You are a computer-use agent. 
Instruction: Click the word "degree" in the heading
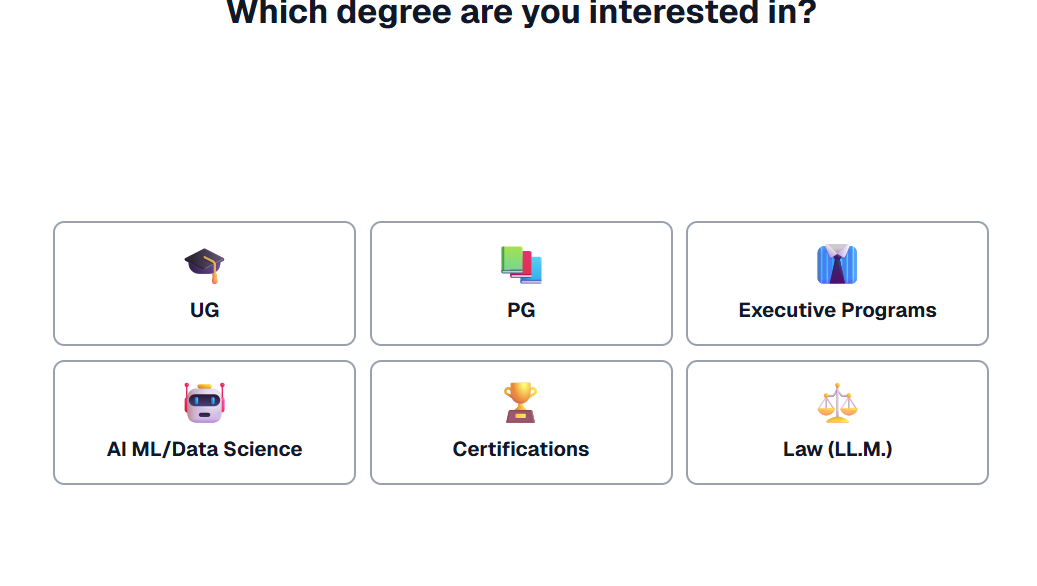coord(383,13)
